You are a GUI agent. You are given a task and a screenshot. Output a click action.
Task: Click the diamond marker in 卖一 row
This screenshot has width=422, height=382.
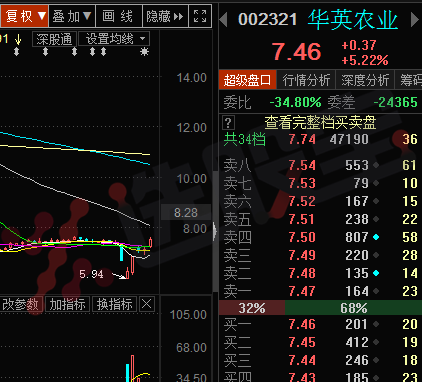click(376, 291)
